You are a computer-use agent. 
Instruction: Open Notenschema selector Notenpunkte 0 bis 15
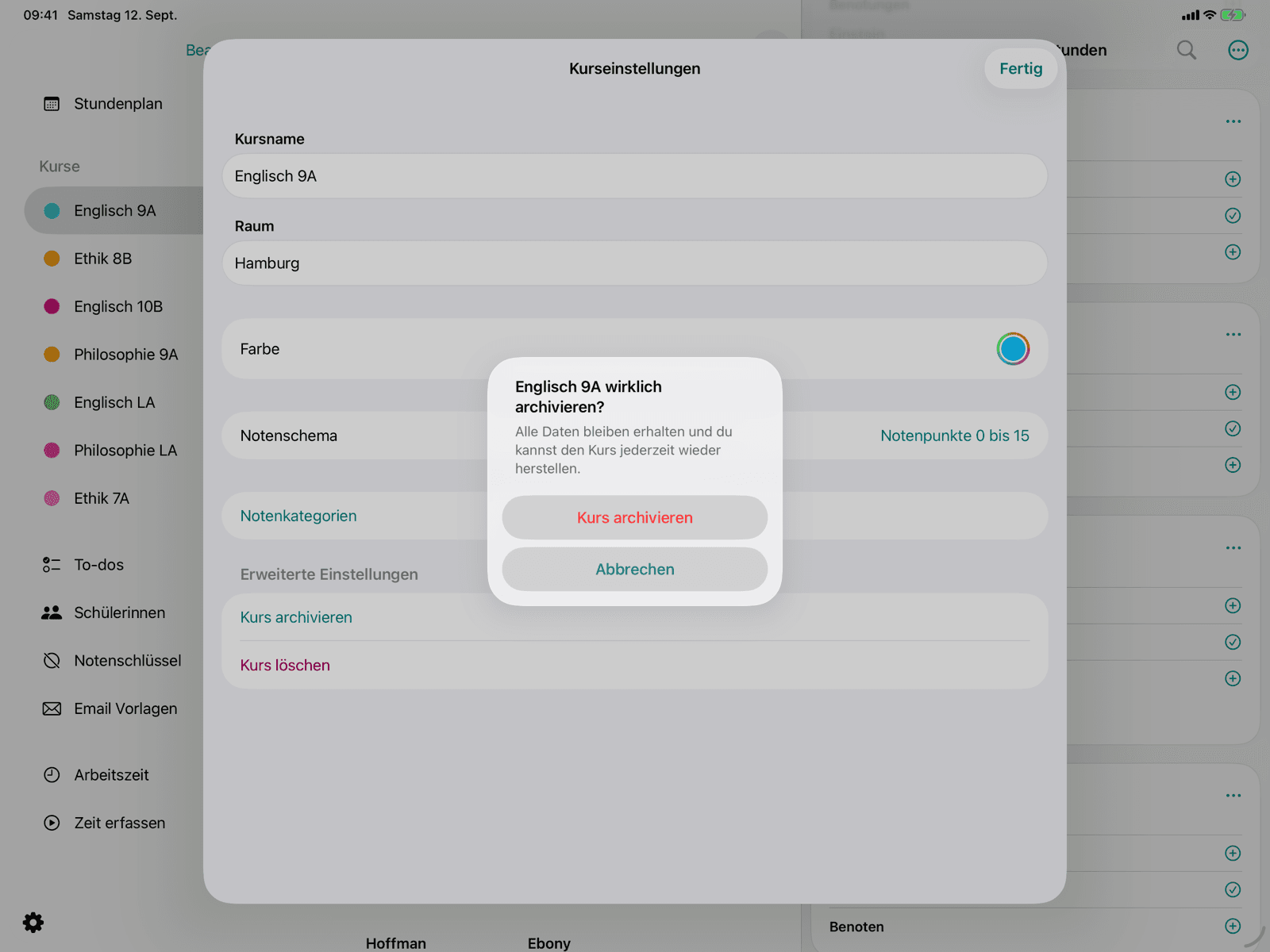(954, 436)
